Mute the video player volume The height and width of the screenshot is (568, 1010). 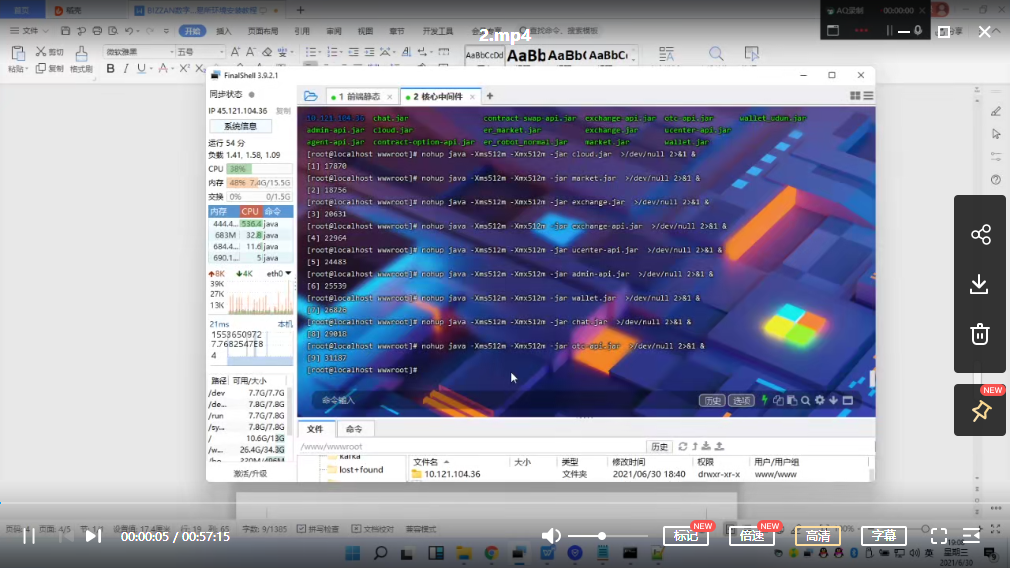click(551, 536)
